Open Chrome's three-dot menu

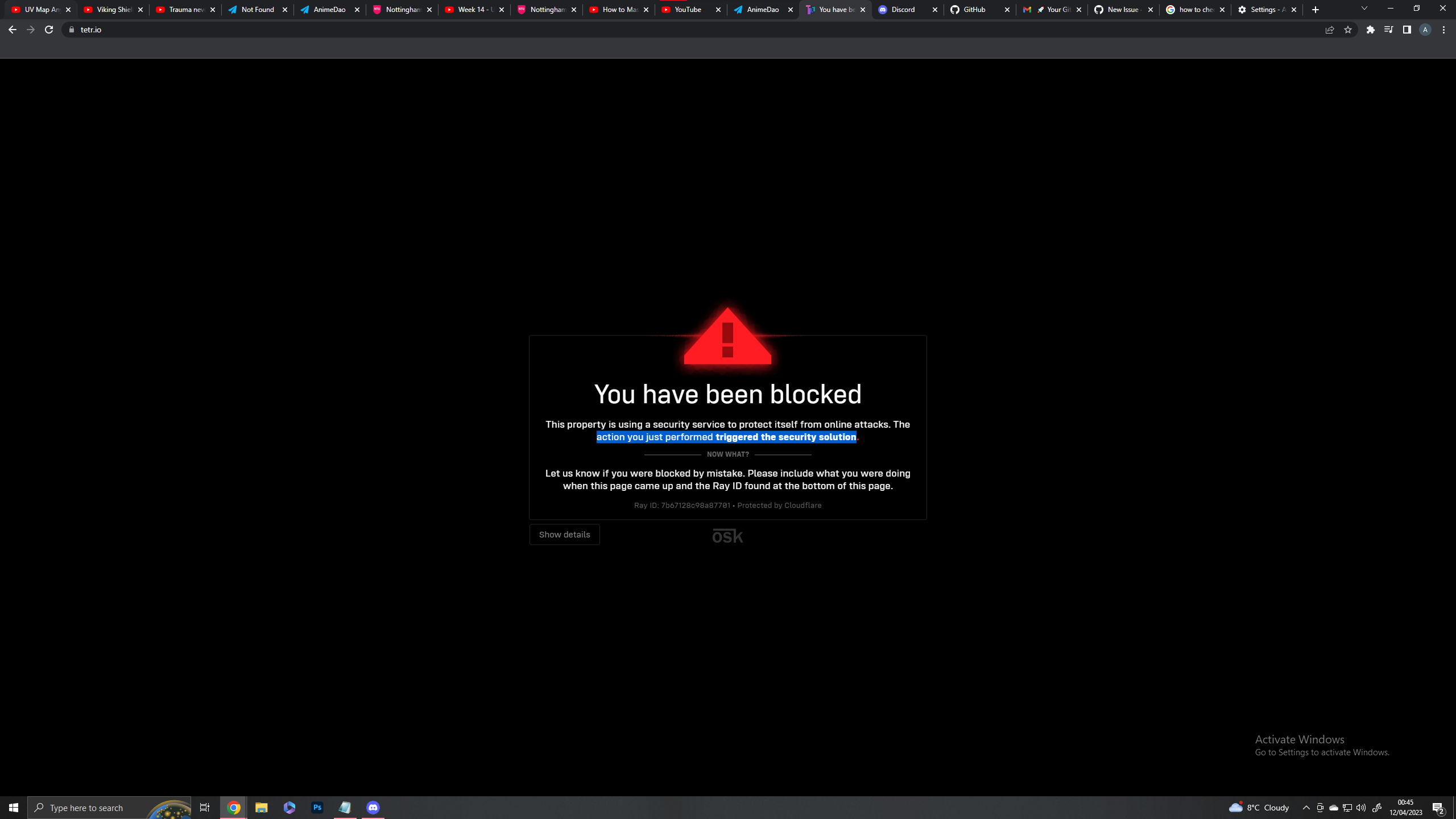tap(1443, 29)
